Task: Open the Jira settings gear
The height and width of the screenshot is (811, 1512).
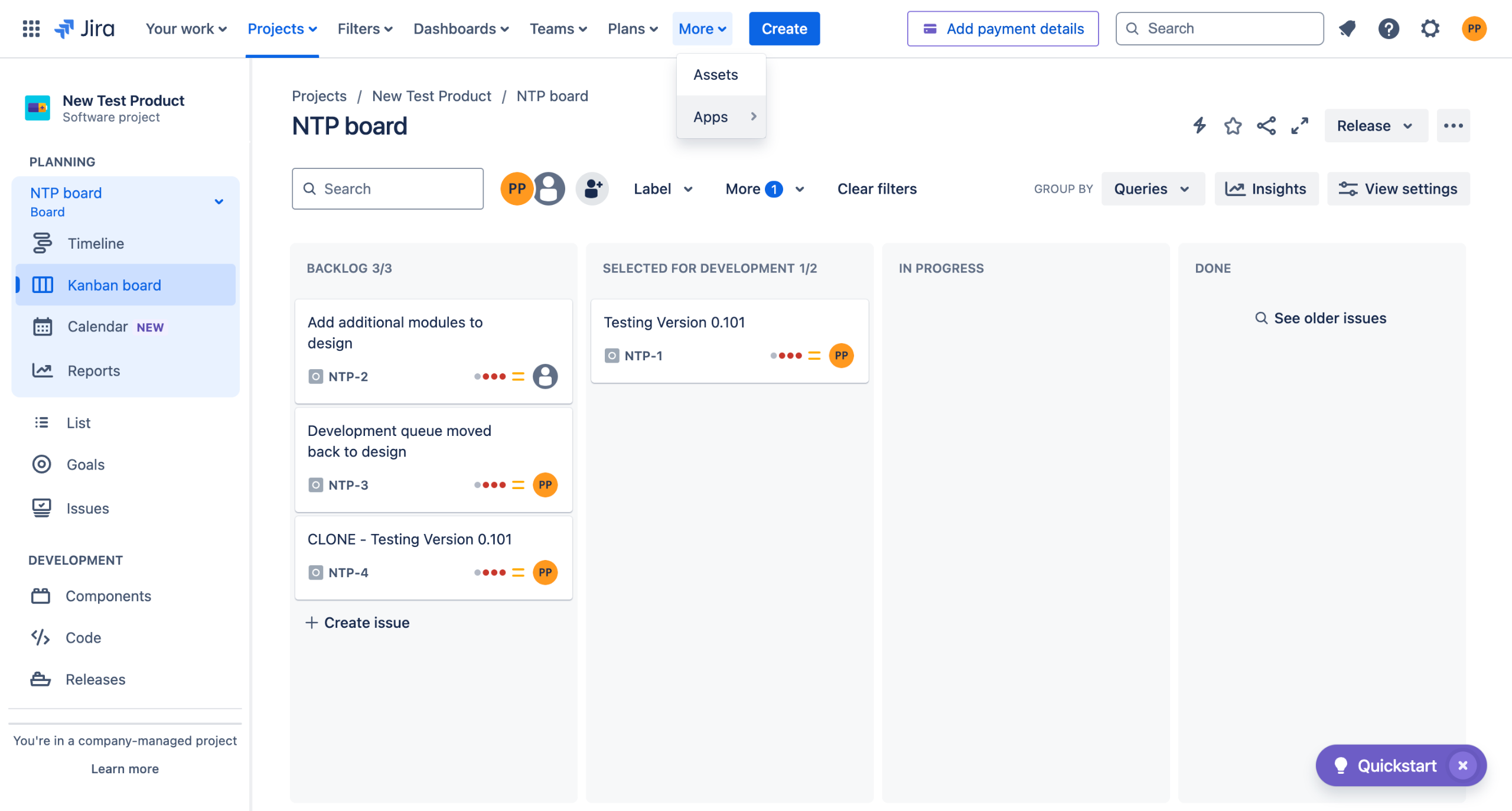Action: point(1430,28)
